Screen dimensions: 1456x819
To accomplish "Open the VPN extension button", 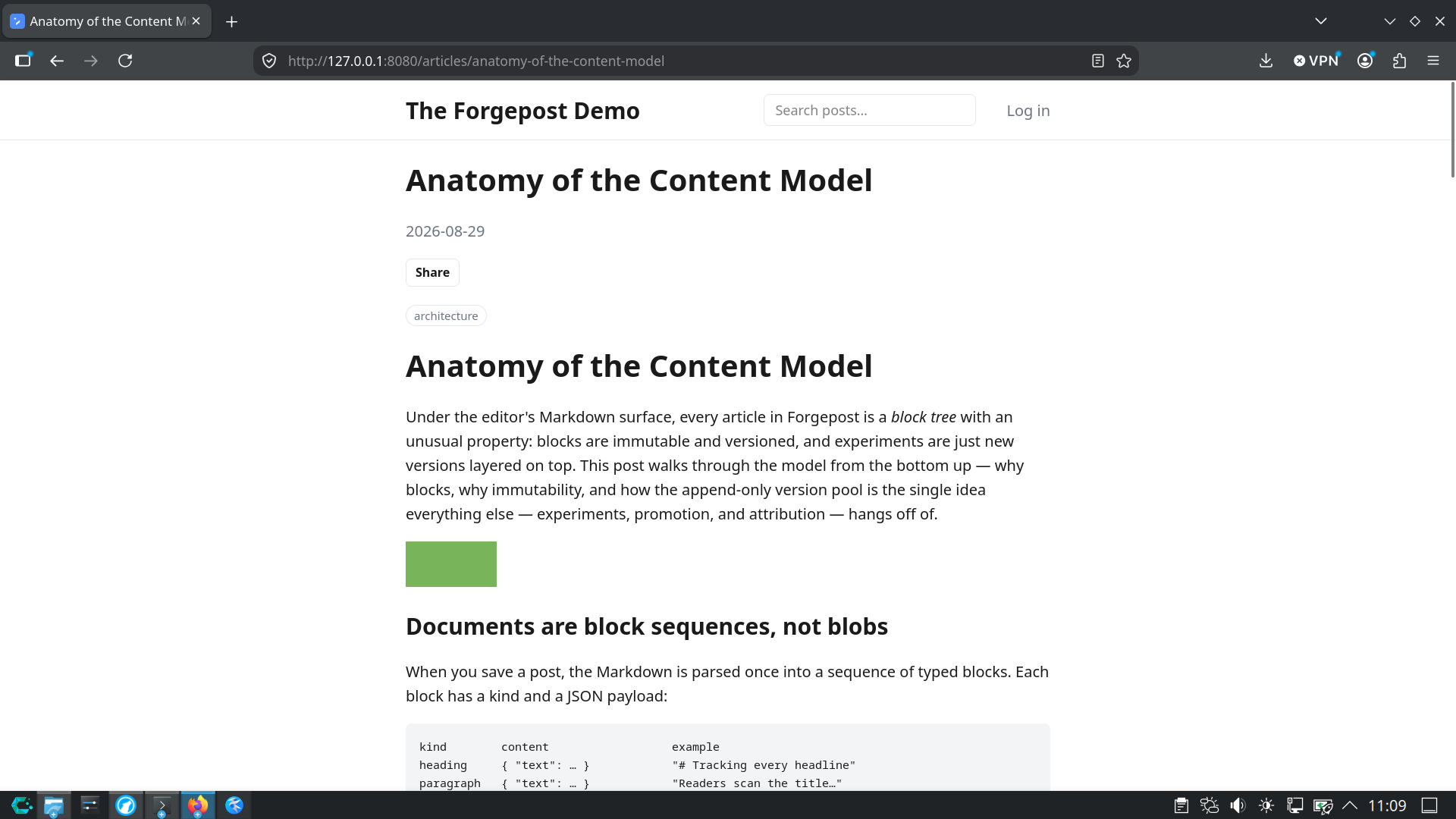I will pyautogui.click(x=1316, y=61).
